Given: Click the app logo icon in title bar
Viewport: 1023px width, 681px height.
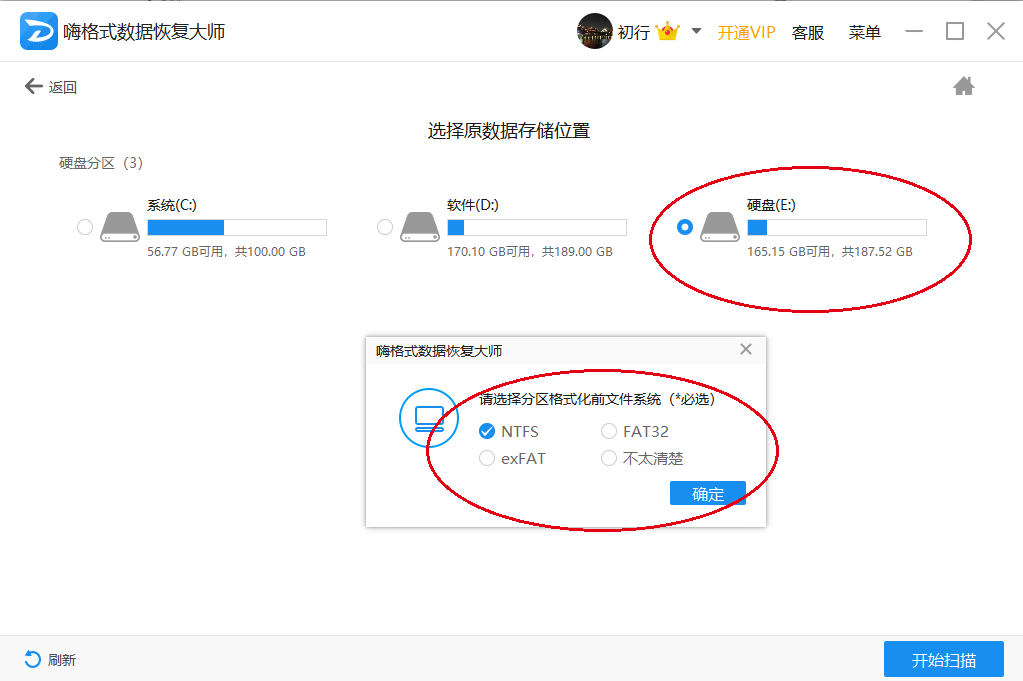Looking at the screenshot, I should (38, 31).
